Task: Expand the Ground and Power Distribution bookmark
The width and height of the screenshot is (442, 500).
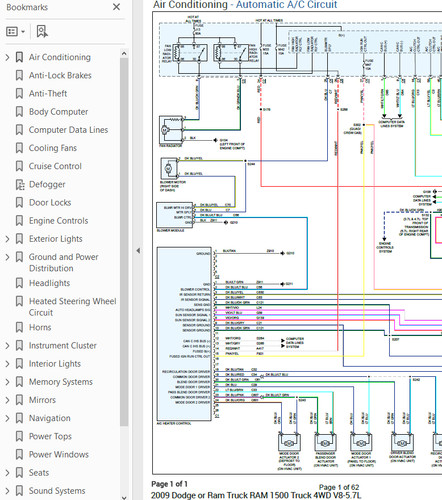Action: pos(7,257)
